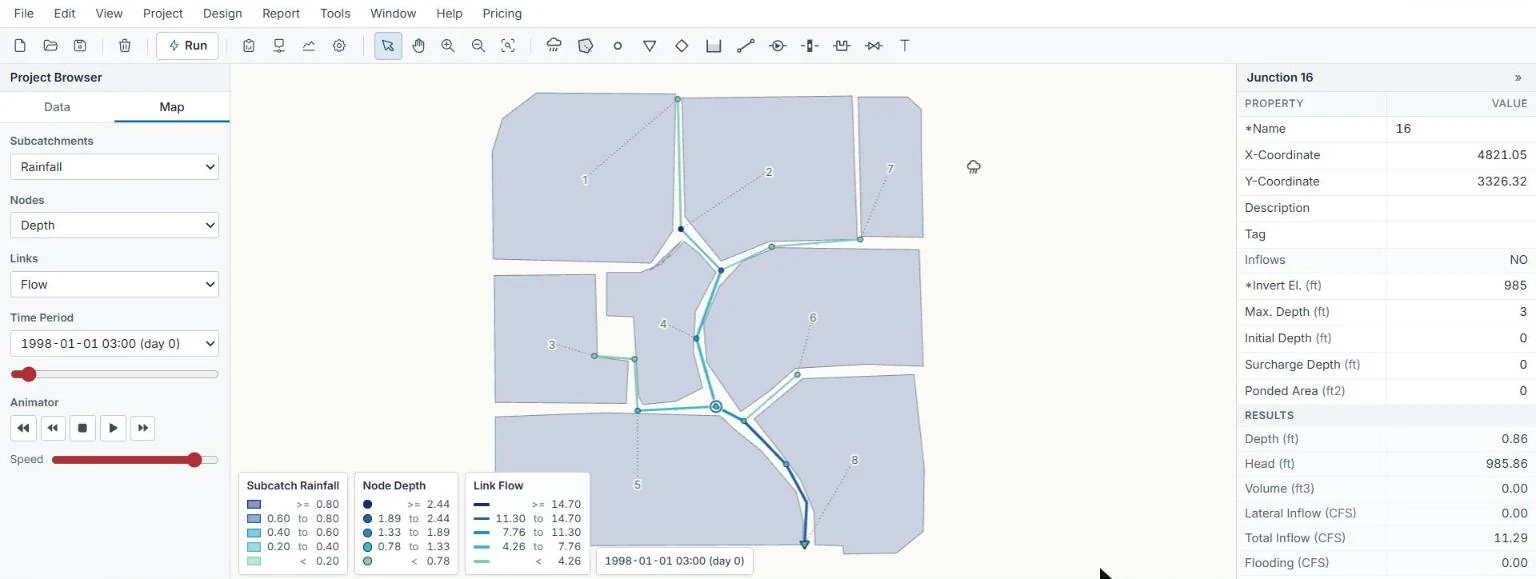Stop the animator playback

click(x=83, y=428)
